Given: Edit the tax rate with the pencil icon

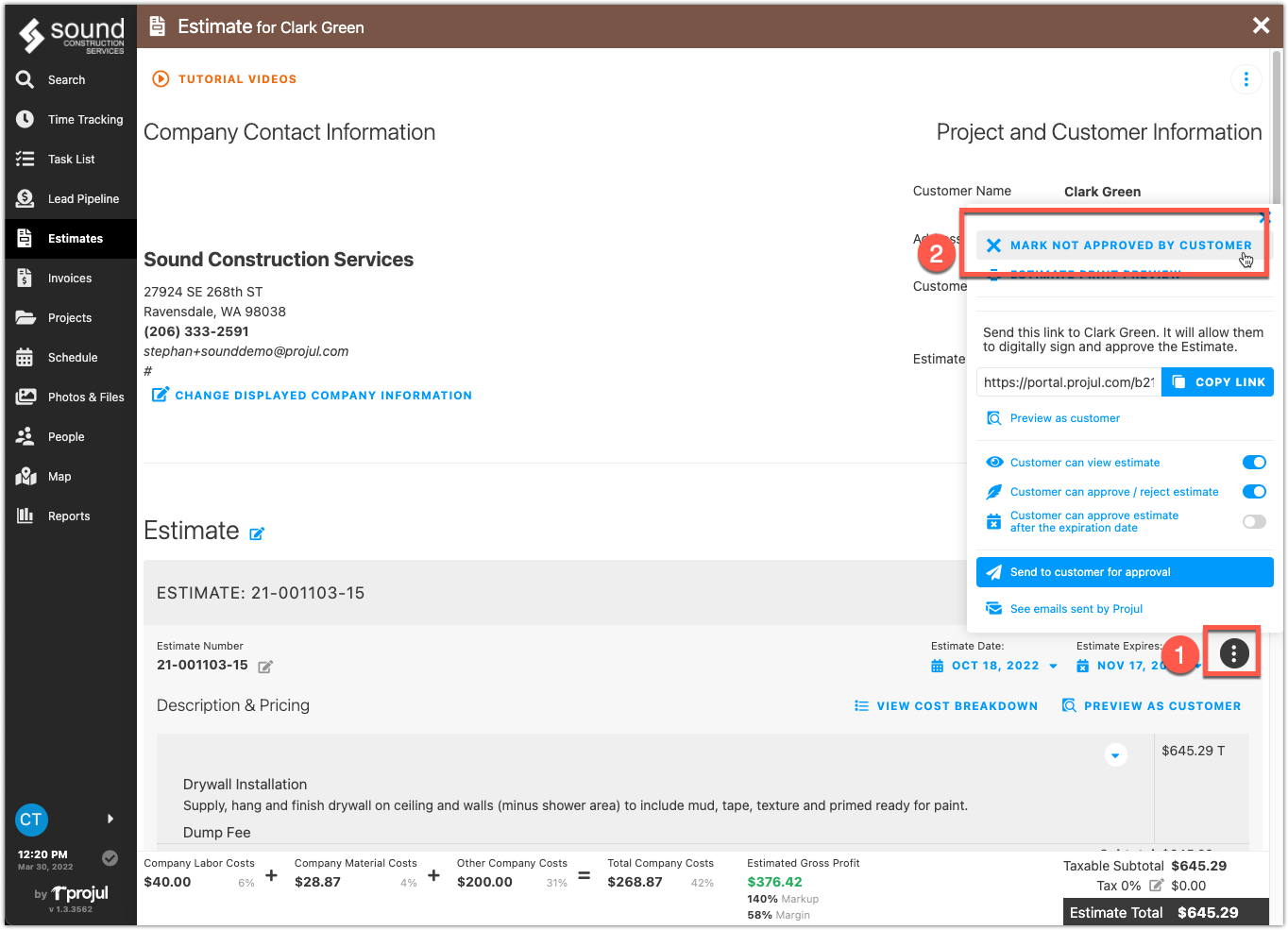Looking at the screenshot, I should [x=1156, y=886].
